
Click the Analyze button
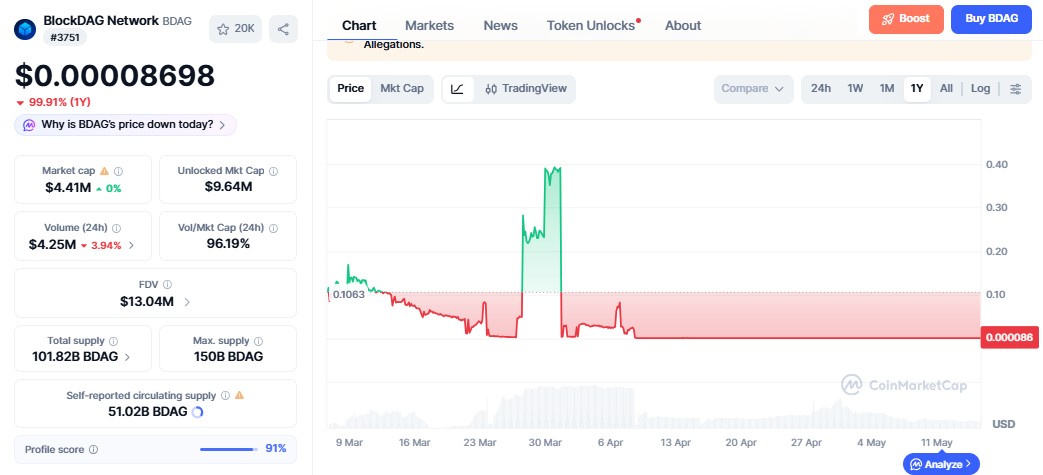click(941, 464)
